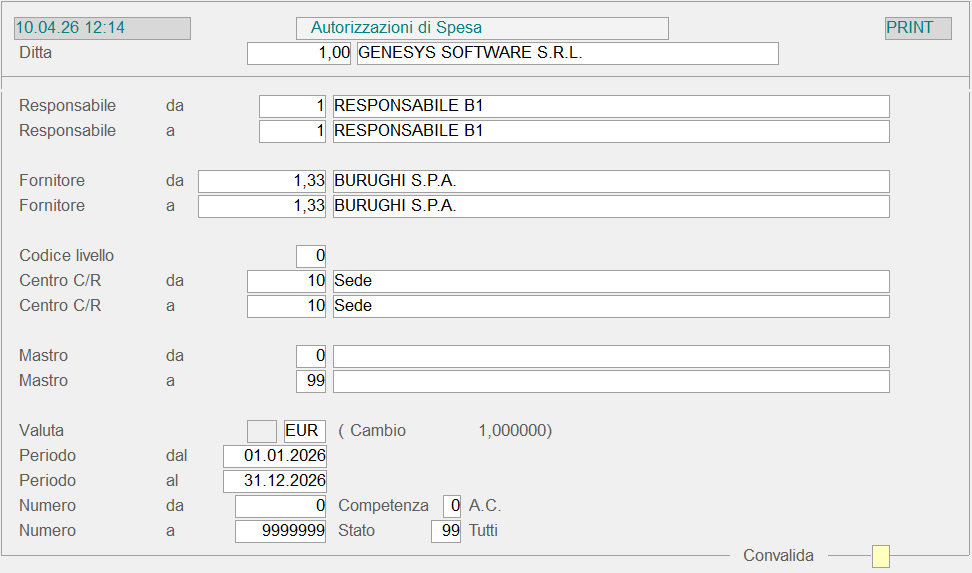Viewport: 972px width, 573px height.
Task: Focus the Mastro da code field
Action: (311, 356)
